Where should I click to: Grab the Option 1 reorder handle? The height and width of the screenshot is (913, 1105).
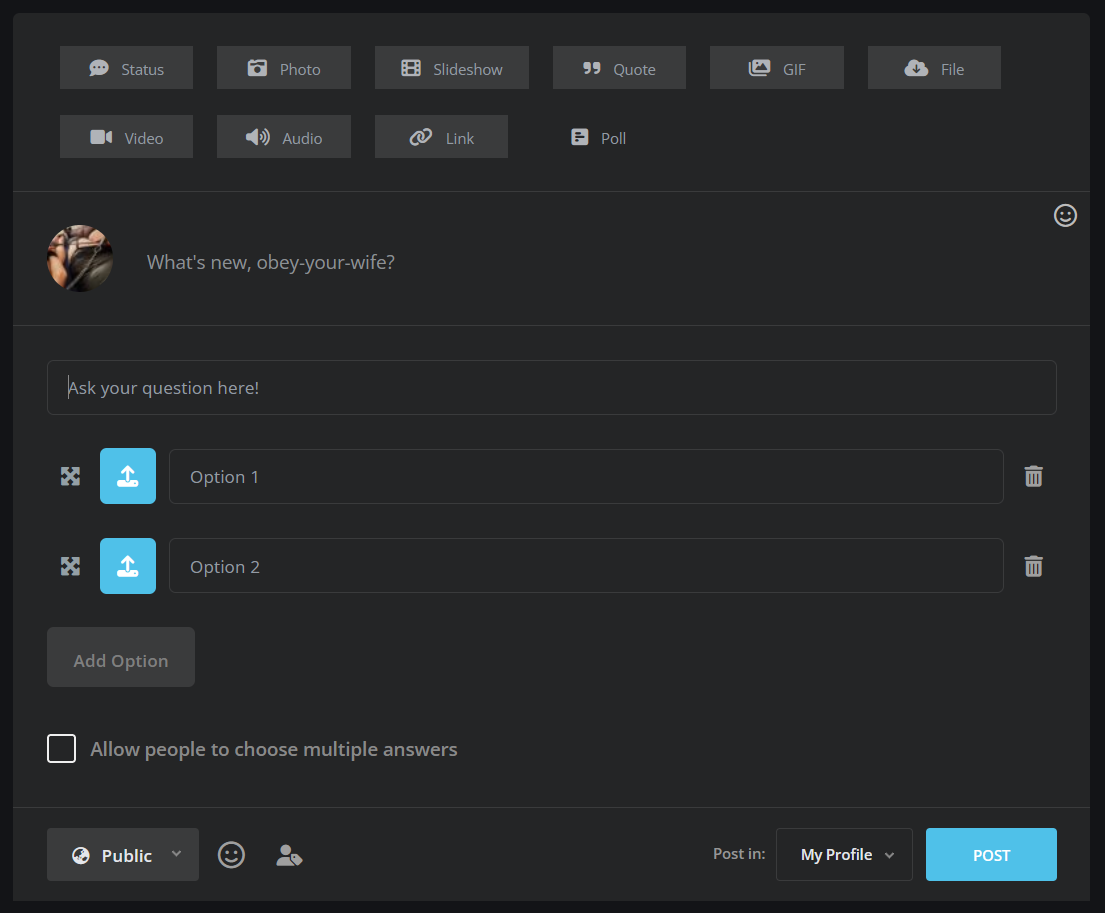70,476
